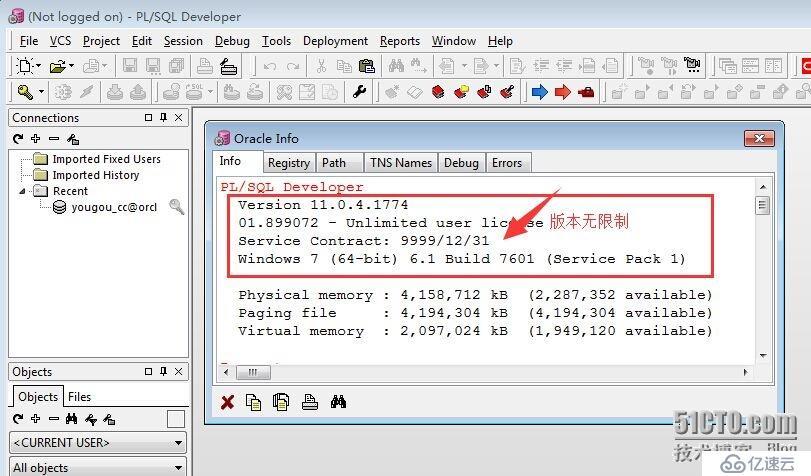Click the Print icon in Oracle Info window

tap(310, 402)
